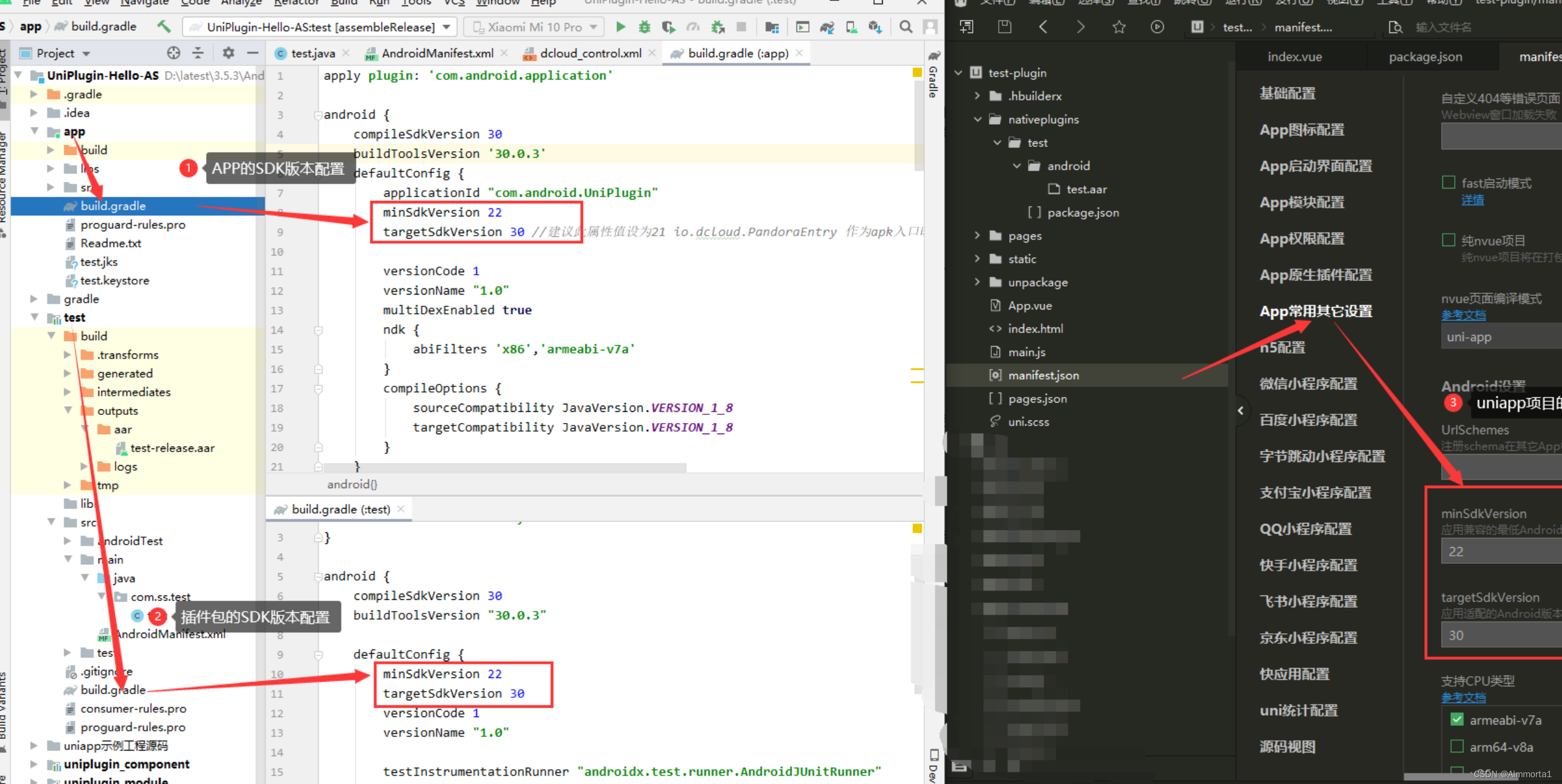
Task: Click the green Run triangle button
Action: (x=620, y=27)
